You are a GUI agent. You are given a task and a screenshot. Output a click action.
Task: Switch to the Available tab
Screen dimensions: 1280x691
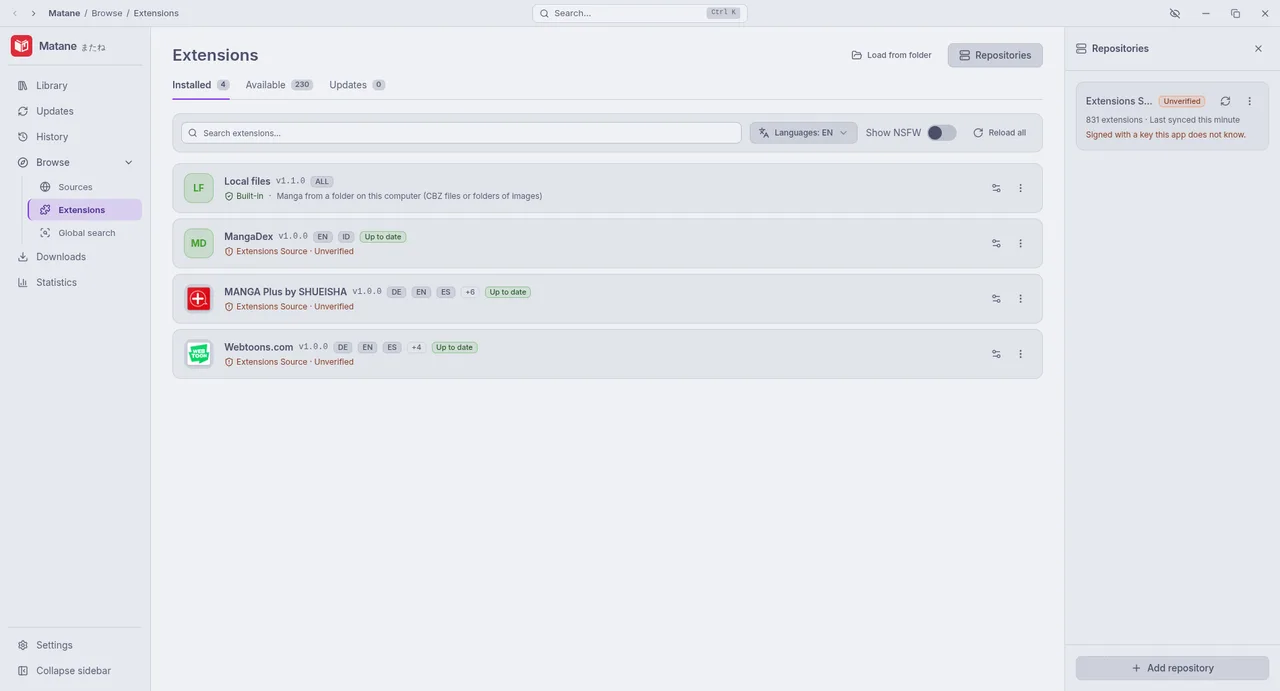tap(279, 85)
